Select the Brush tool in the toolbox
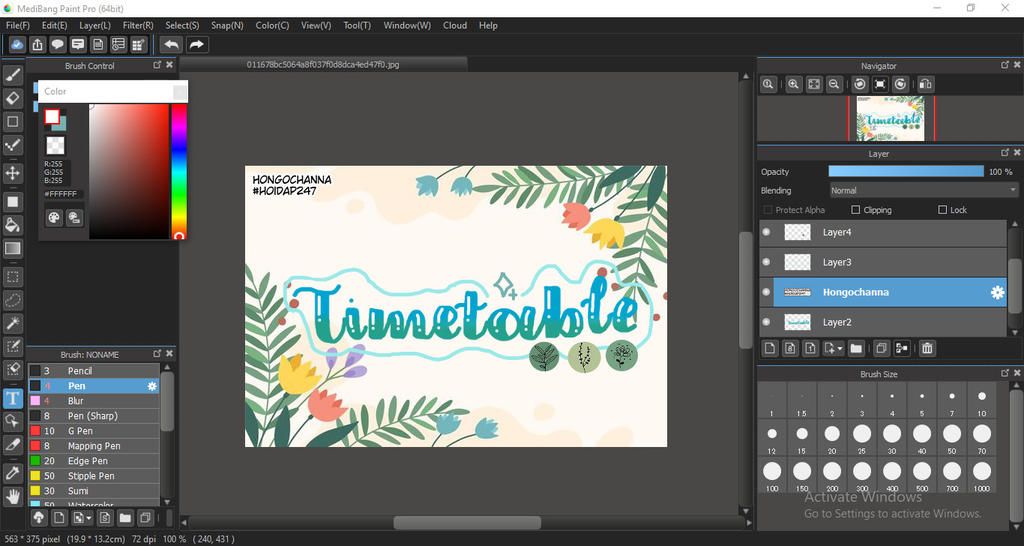This screenshot has width=1024, height=546. (13, 76)
